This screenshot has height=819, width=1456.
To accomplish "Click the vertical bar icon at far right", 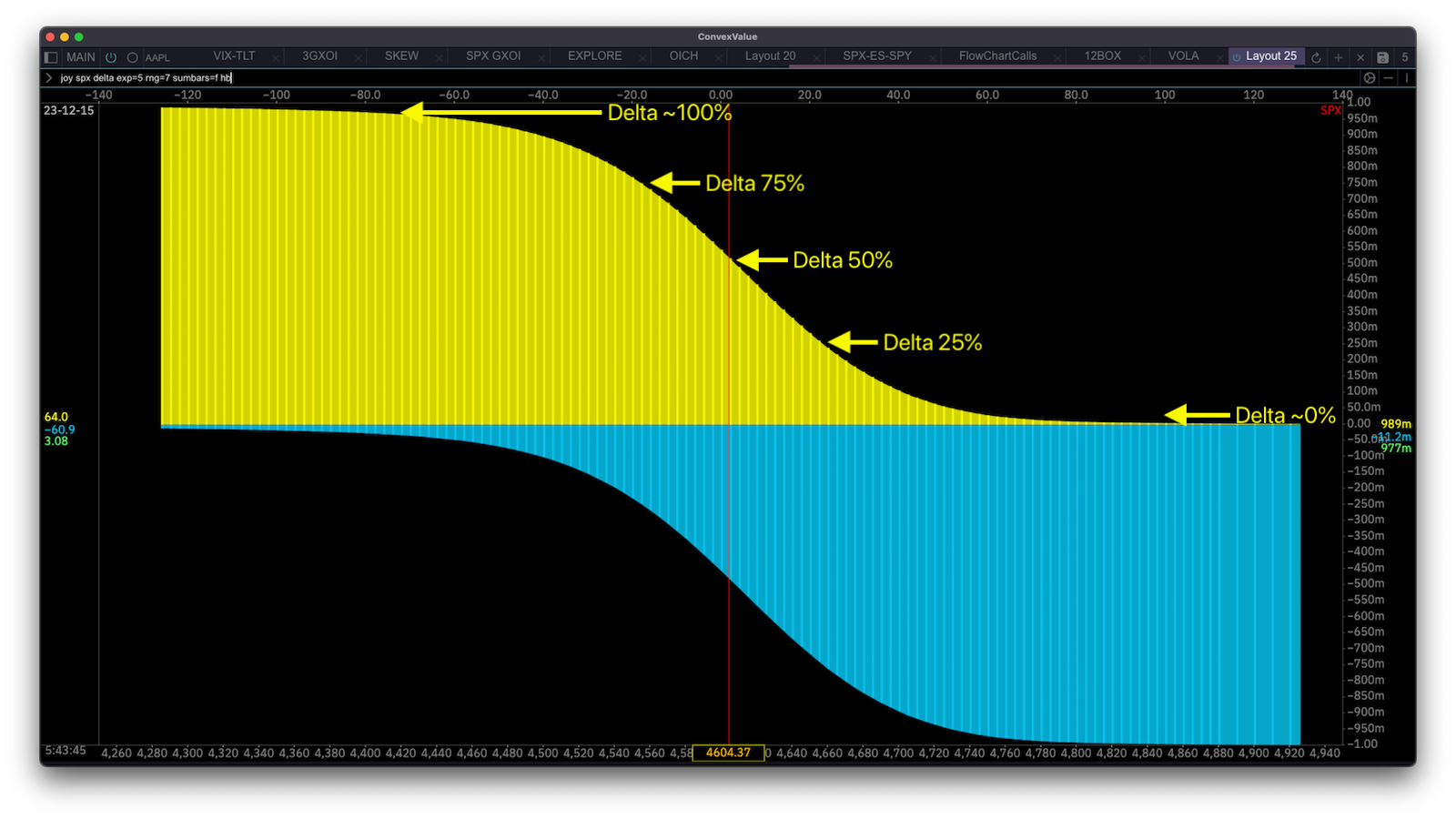I will pyautogui.click(x=1406, y=78).
